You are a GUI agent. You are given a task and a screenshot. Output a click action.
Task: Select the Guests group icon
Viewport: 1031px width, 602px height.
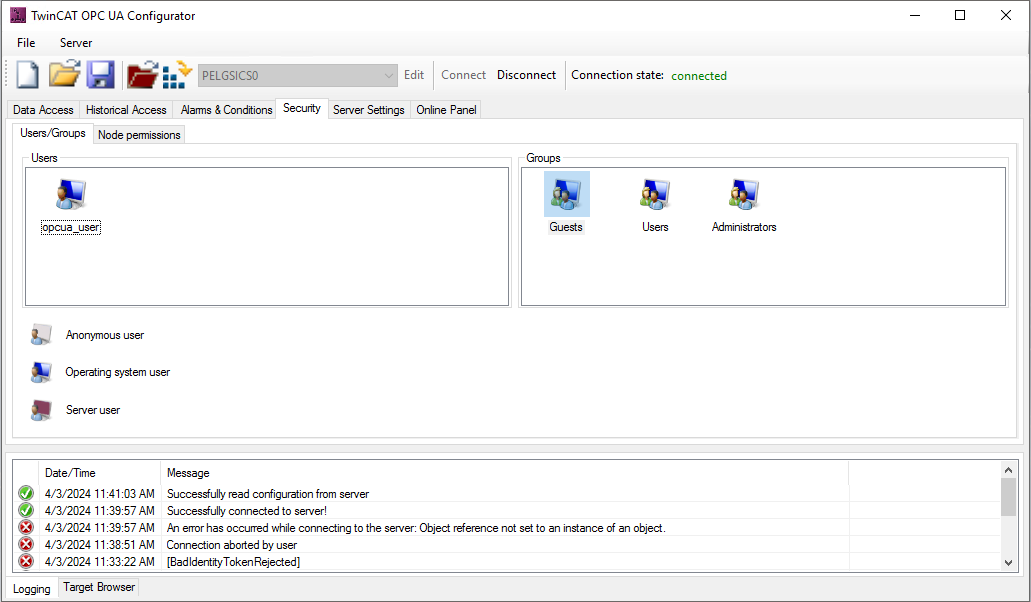click(566, 195)
